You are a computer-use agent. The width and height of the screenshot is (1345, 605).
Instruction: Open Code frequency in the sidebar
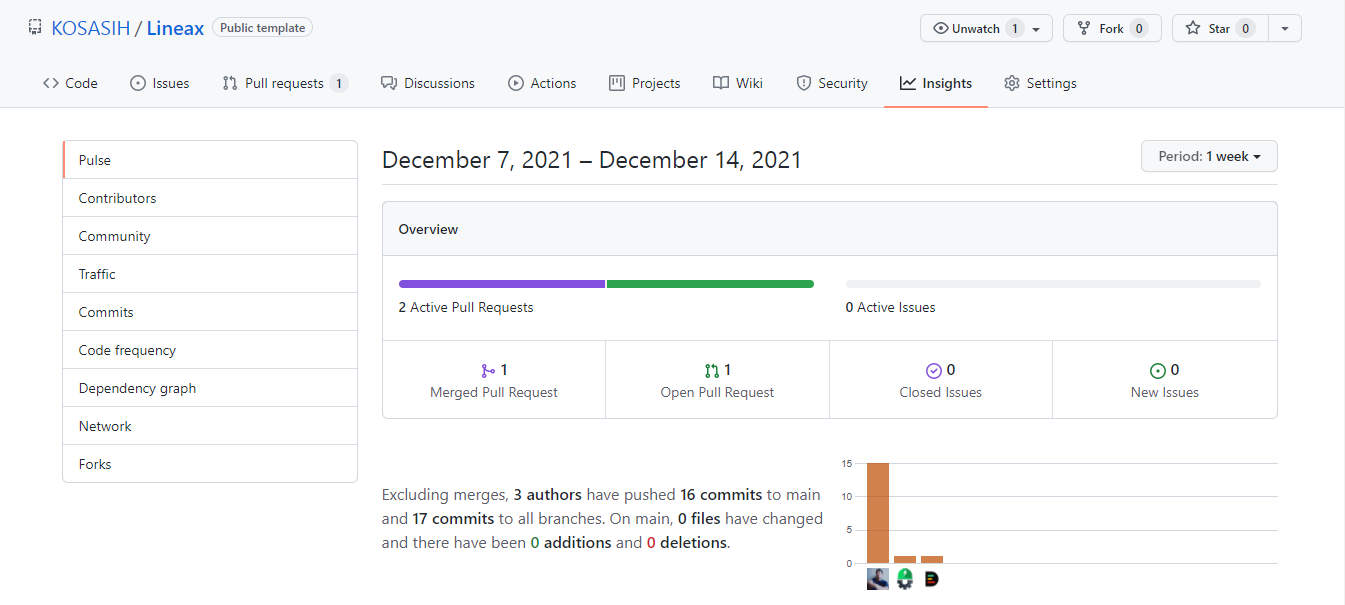(x=210, y=350)
